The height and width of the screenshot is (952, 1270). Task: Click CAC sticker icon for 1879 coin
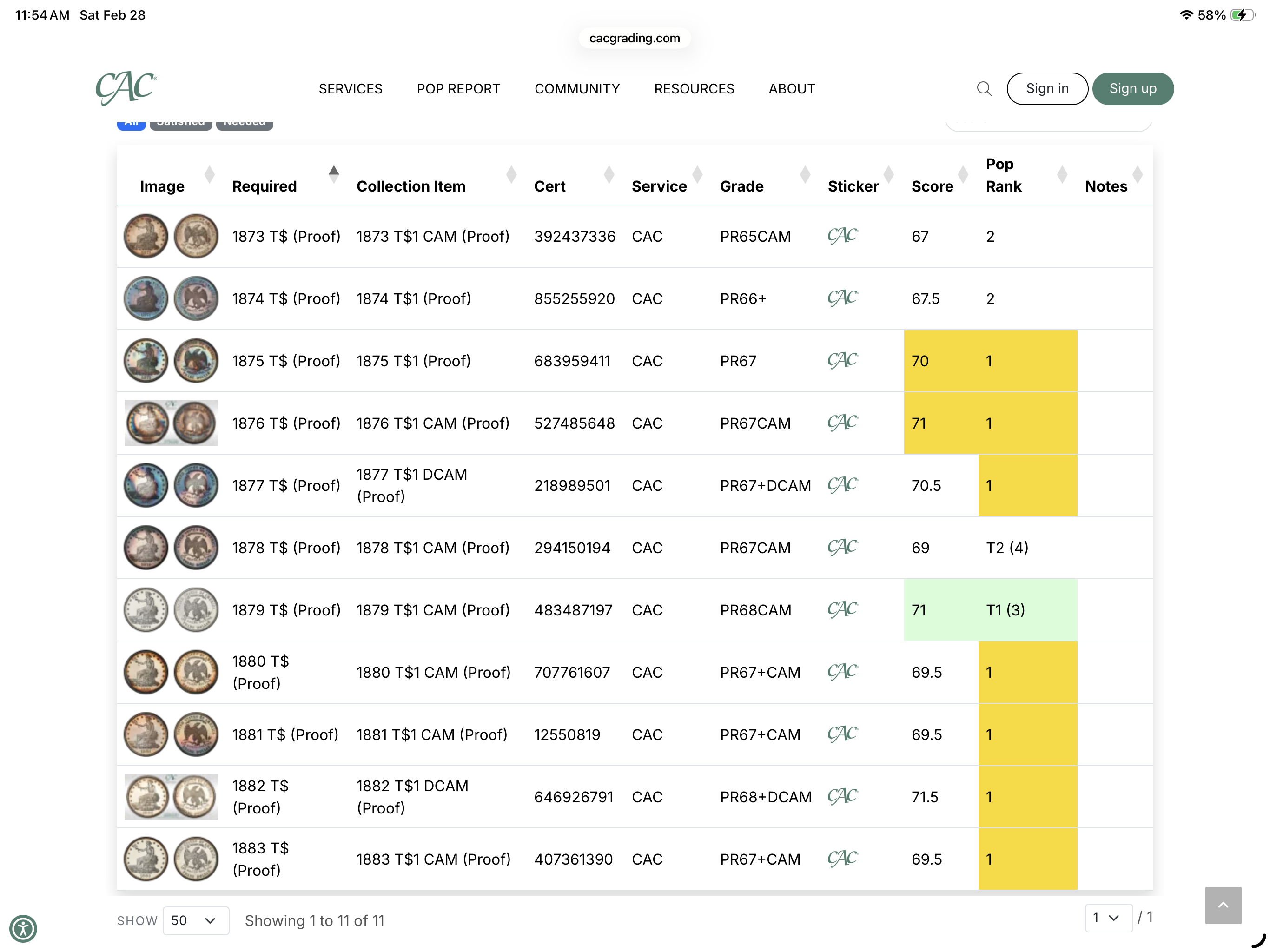[842, 609]
